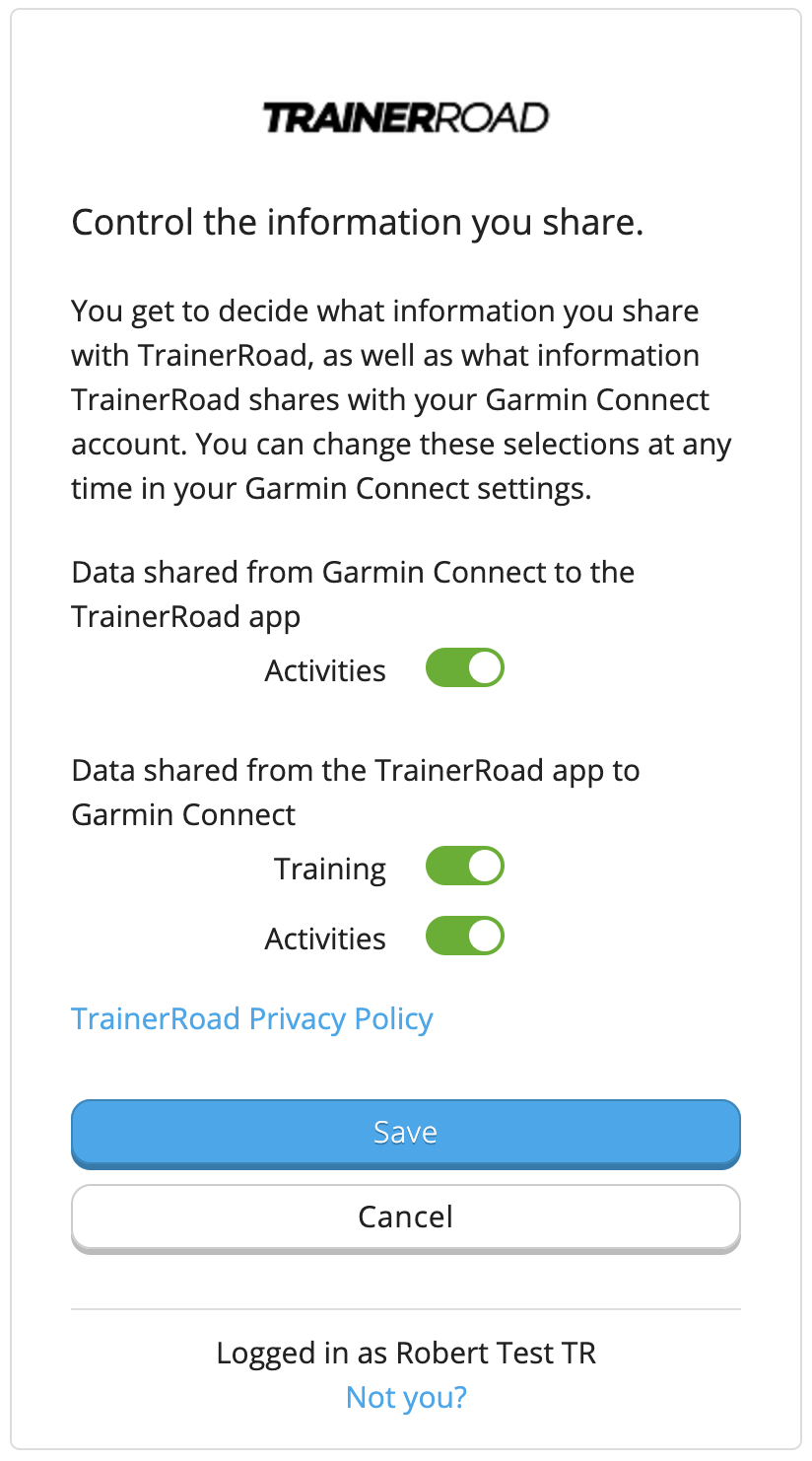Screen dimensions: 812x1461
Task: Click the Activities label above the Training row
Action: point(325,670)
